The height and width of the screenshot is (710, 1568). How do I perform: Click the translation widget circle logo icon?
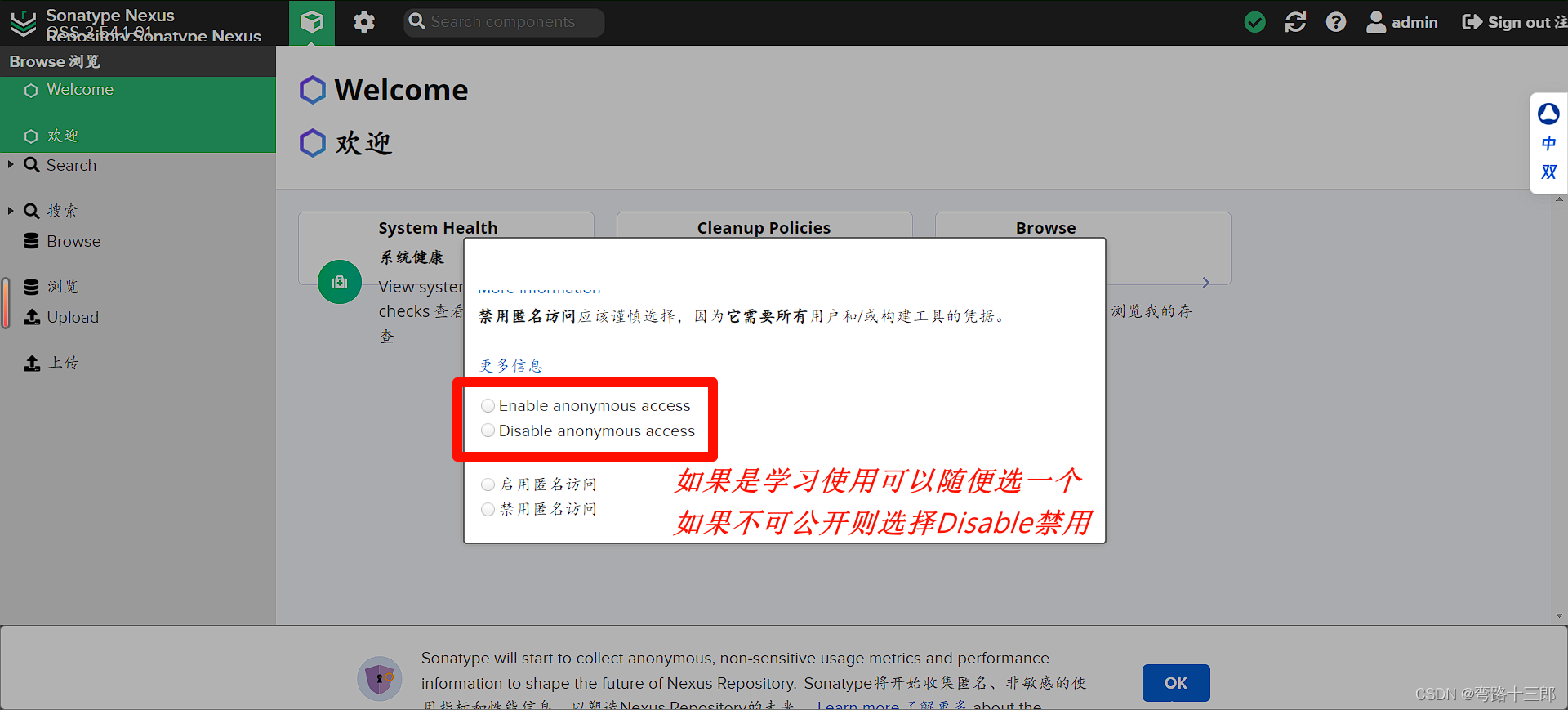(x=1548, y=114)
